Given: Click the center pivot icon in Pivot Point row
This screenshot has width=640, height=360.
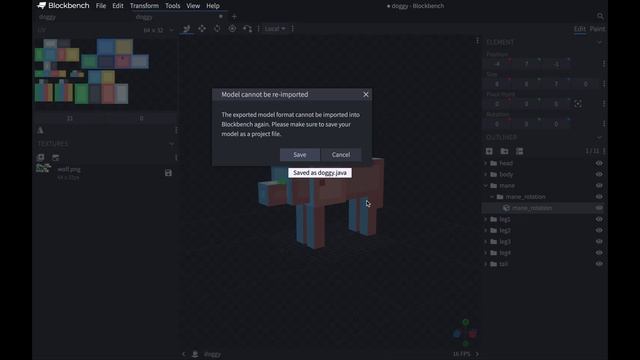Looking at the screenshot, I should click(x=578, y=104).
